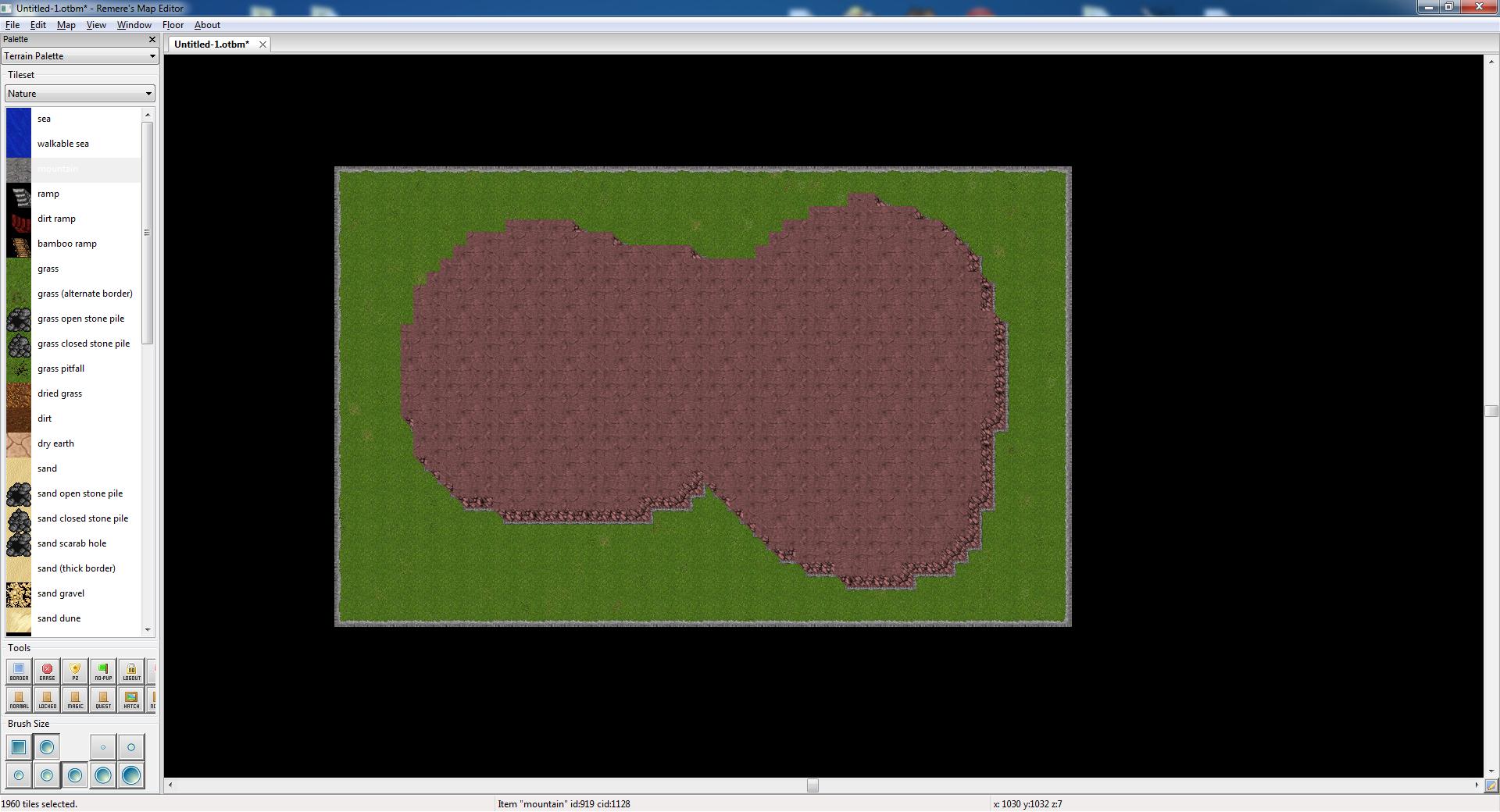This screenshot has width=1500, height=812.
Task: Close the Untitled-1.otbm* tab
Action: click(262, 45)
